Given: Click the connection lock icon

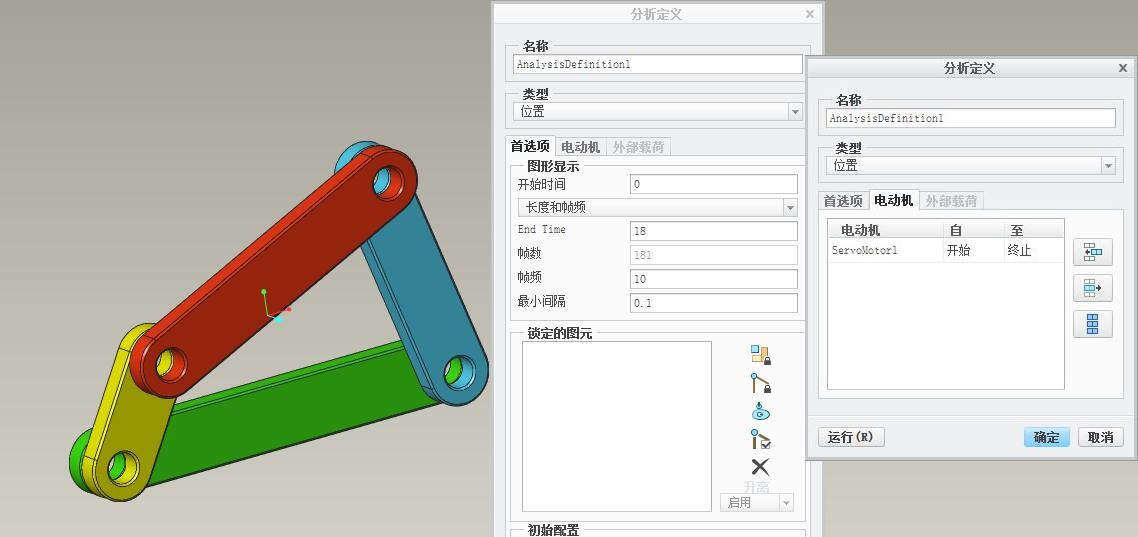Looking at the screenshot, I should (760, 383).
